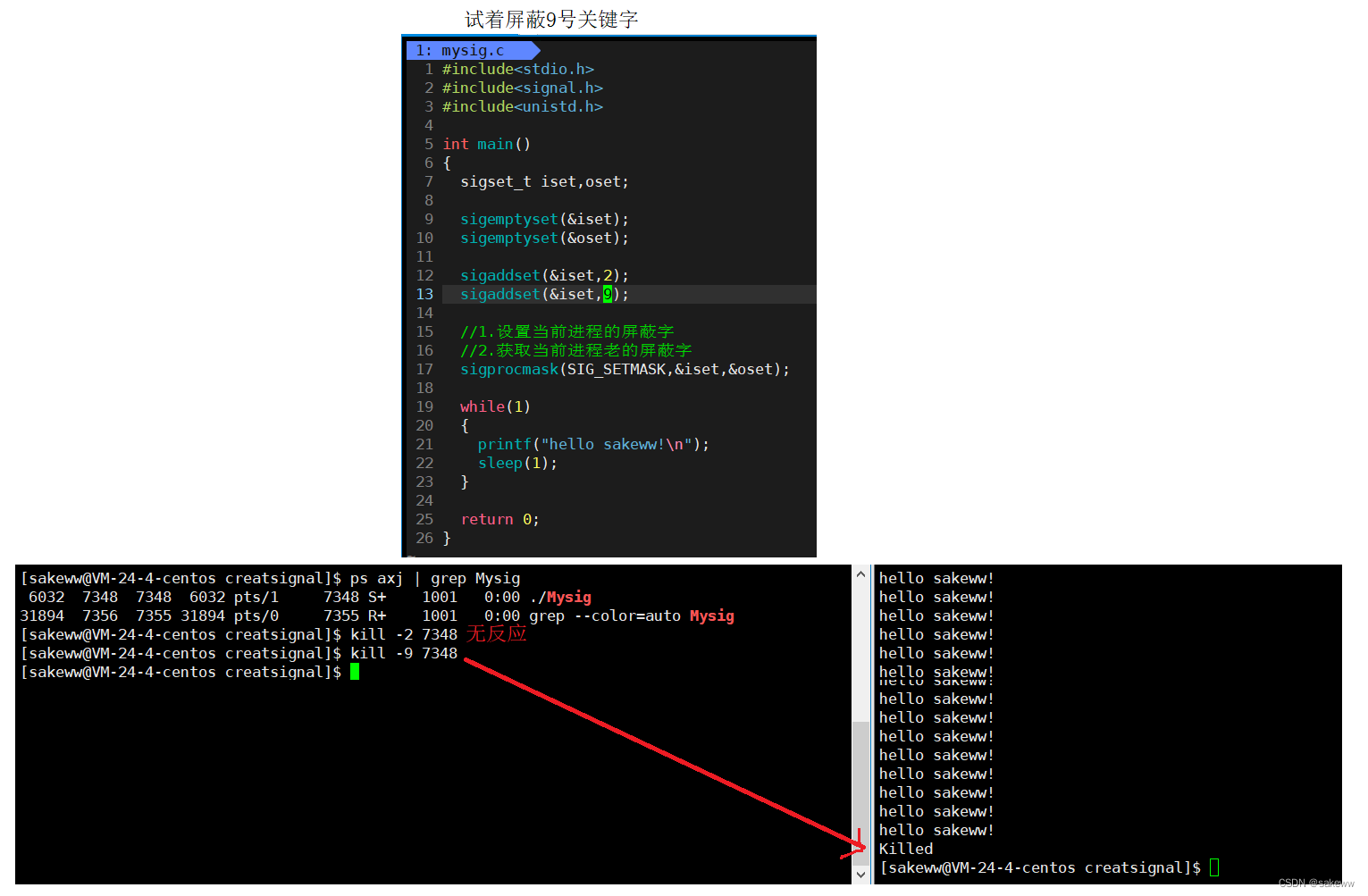Click the while(1) line
The height and width of the screenshot is (896, 1368).
point(495,406)
